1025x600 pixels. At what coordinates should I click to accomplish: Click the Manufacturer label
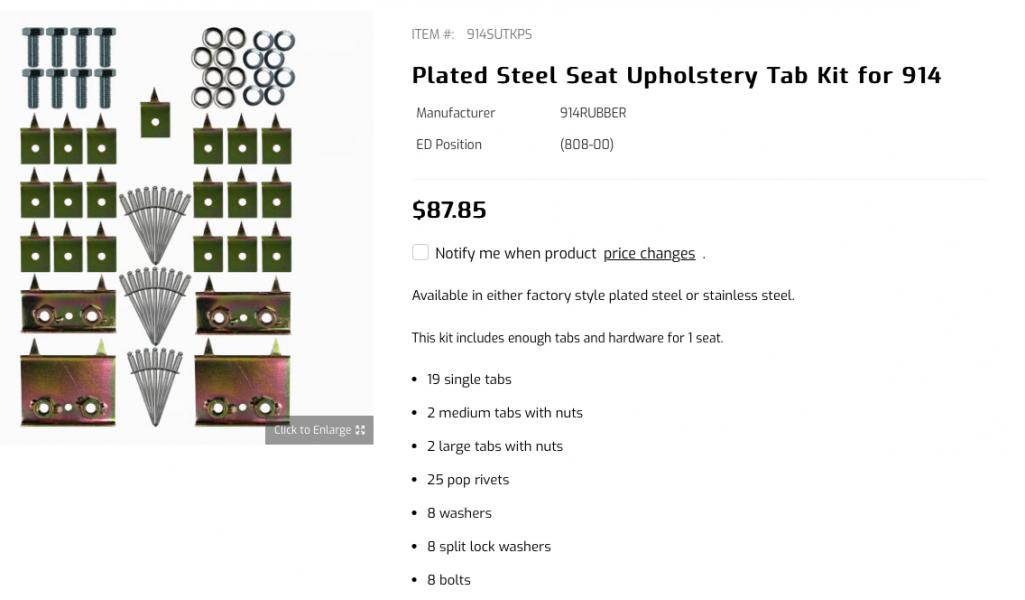(456, 113)
